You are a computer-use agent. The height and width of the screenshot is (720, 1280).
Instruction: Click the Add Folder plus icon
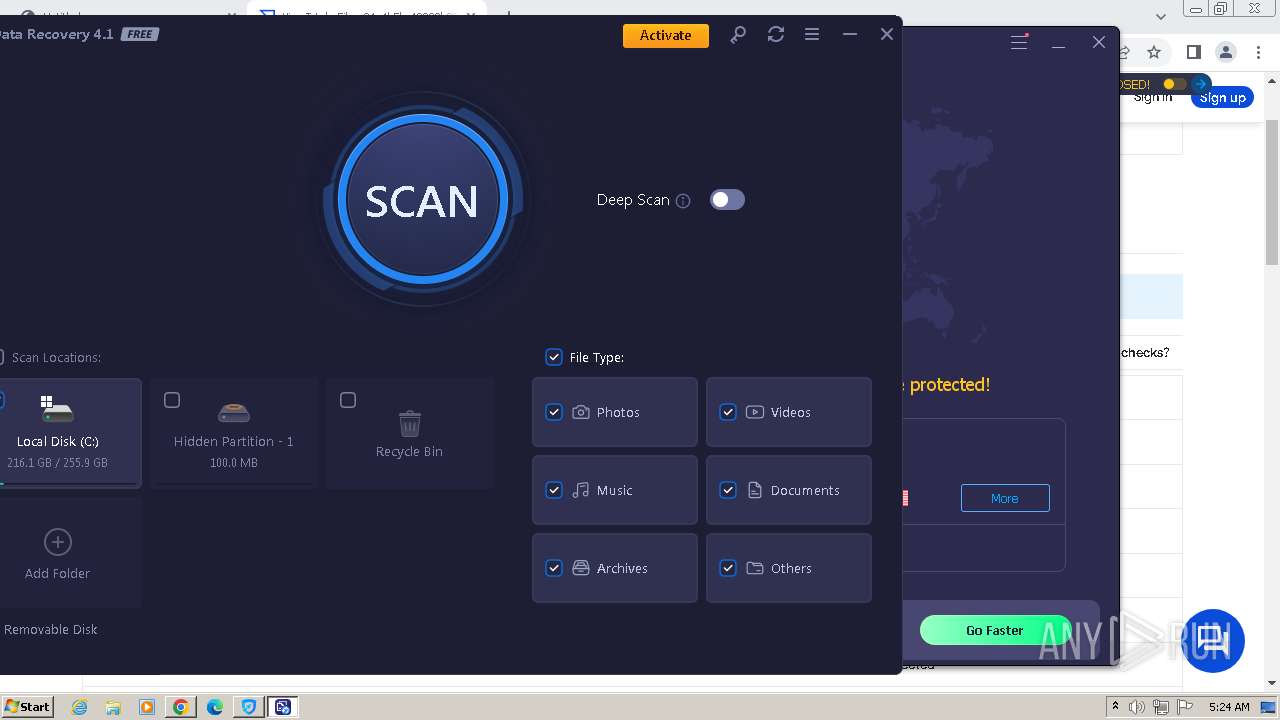tap(58, 542)
